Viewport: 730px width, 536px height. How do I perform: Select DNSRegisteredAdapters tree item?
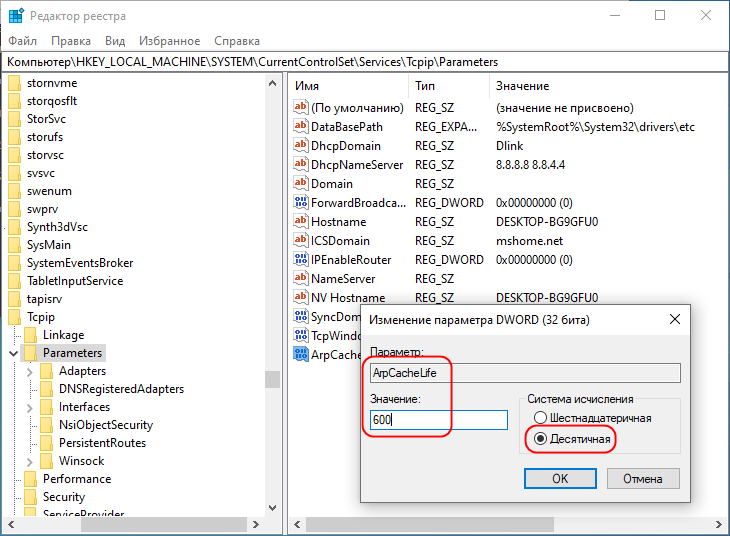[122, 389]
